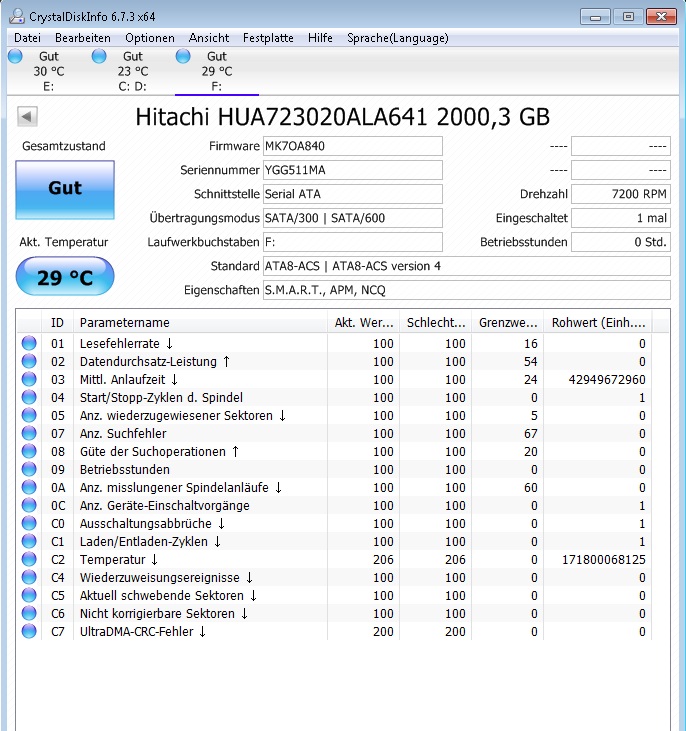Click the Standard field ATA8-ACS version 4
The image size is (686, 731).
[467, 266]
